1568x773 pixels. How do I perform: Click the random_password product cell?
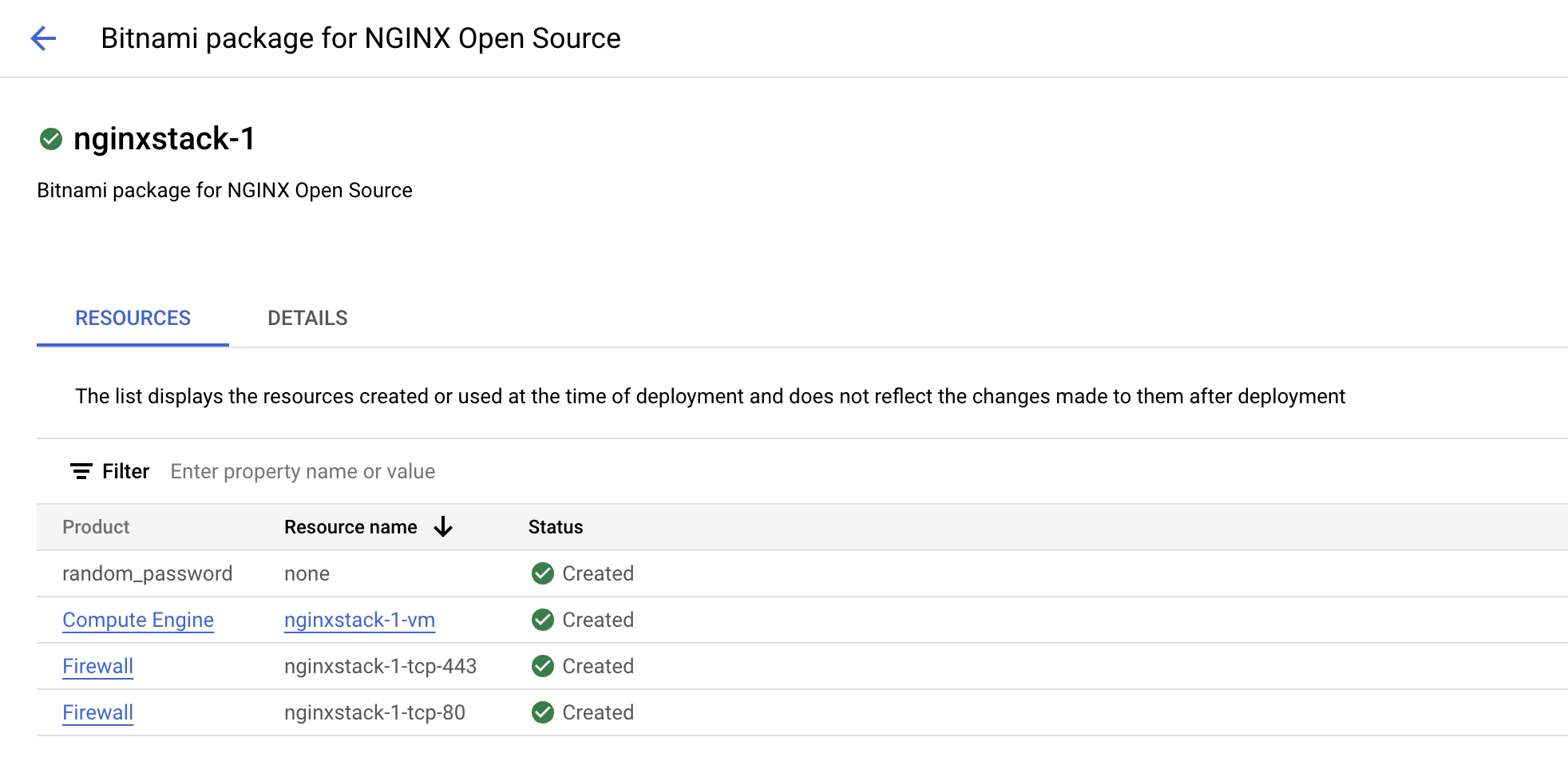click(x=148, y=573)
